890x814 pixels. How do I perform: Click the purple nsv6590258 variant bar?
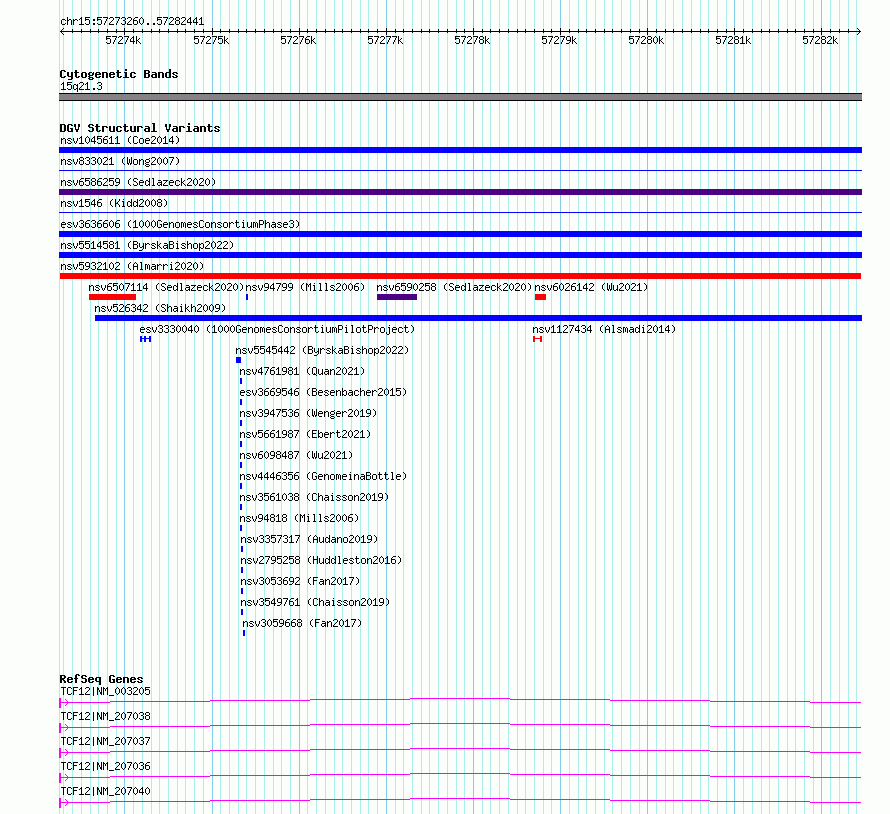(x=397, y=297)
